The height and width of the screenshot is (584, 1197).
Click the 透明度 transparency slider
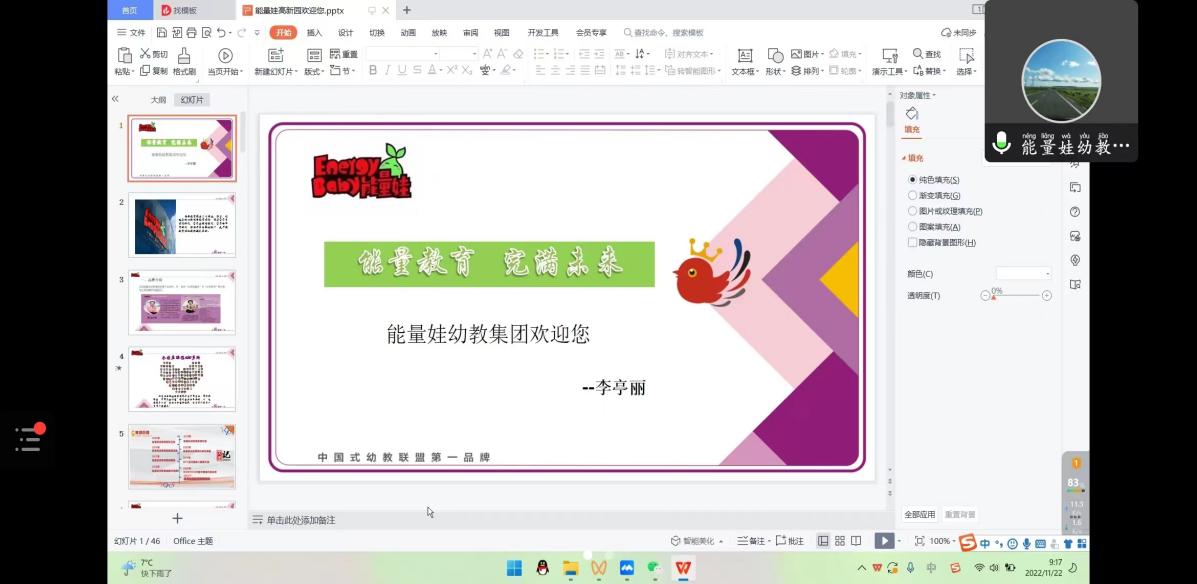(x=1015, y=295)
